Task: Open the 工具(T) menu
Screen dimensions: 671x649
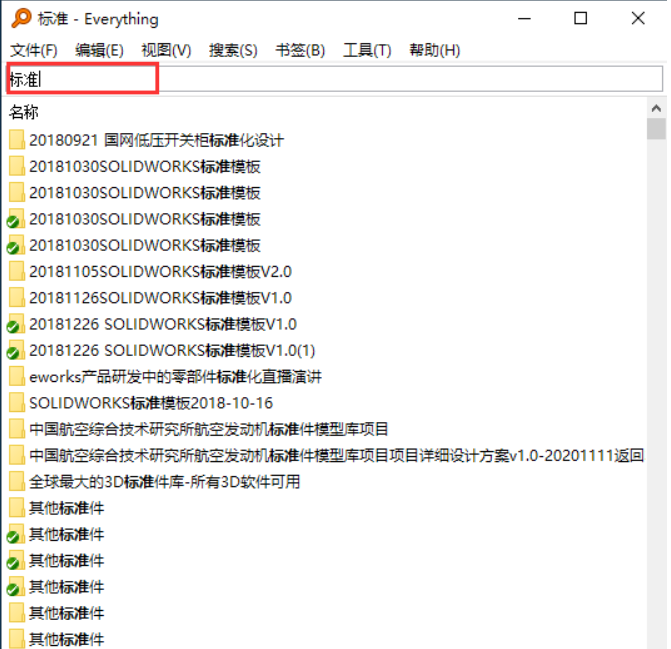Action: tap(367, 50)
